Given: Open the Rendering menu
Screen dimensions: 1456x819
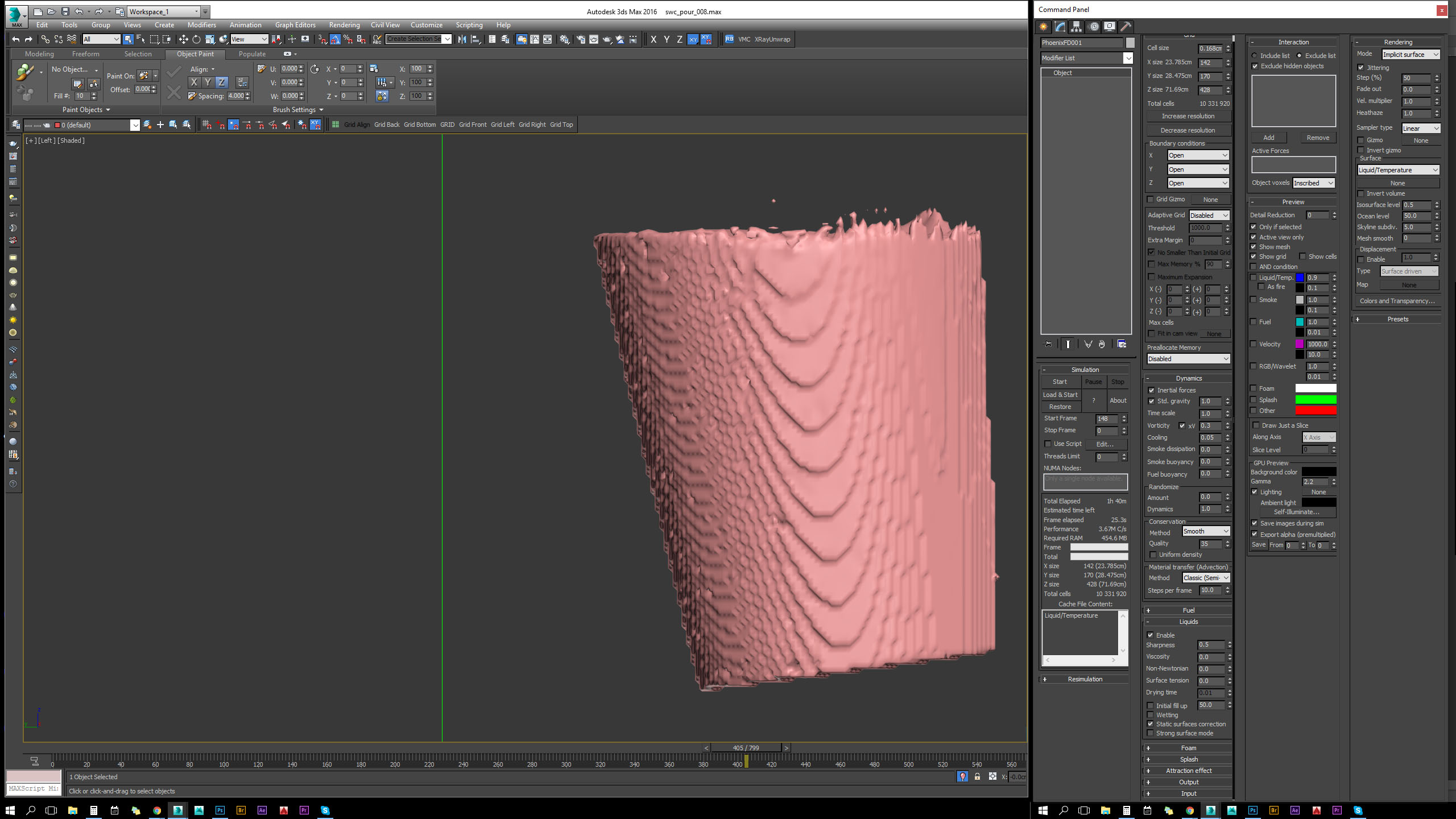Looking at the screenshot, I should click(x=344, y=25).
